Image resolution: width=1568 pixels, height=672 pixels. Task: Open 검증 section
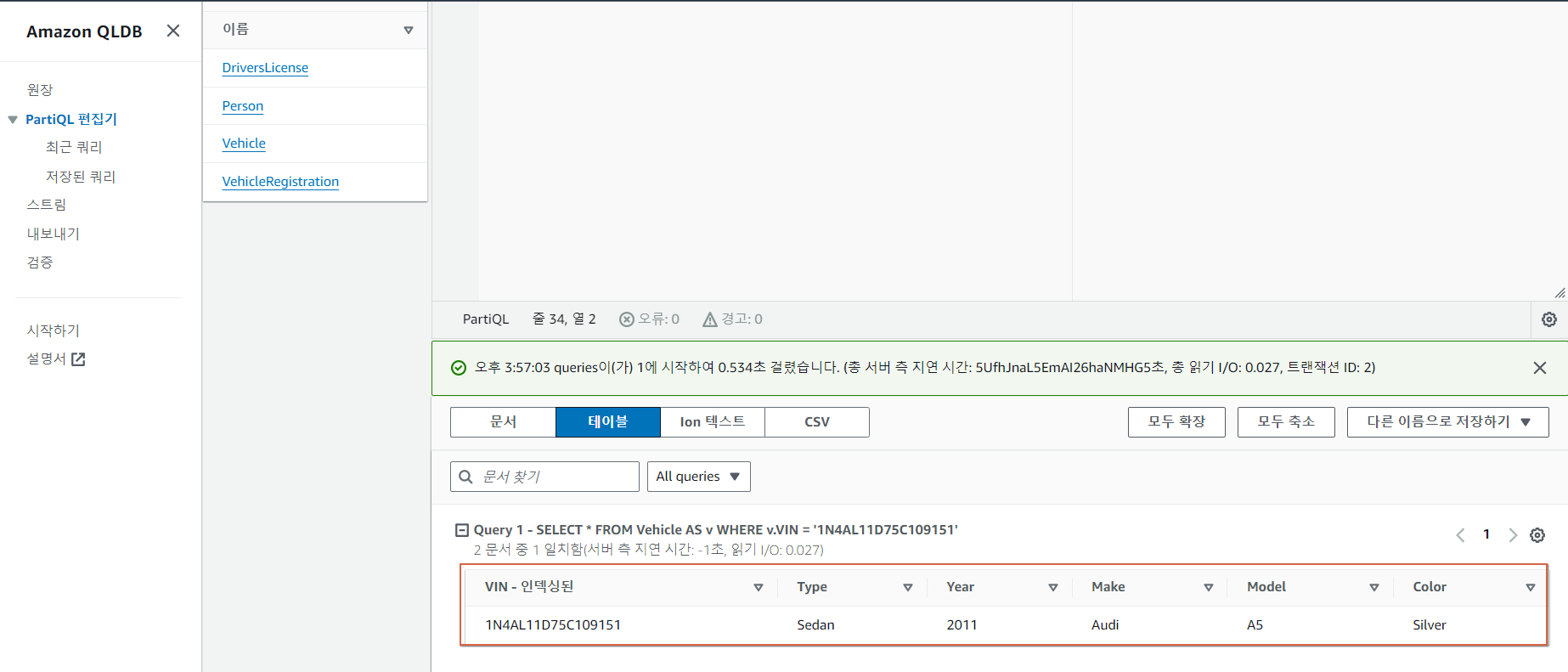pyautogui.click(x=40, y=263)
